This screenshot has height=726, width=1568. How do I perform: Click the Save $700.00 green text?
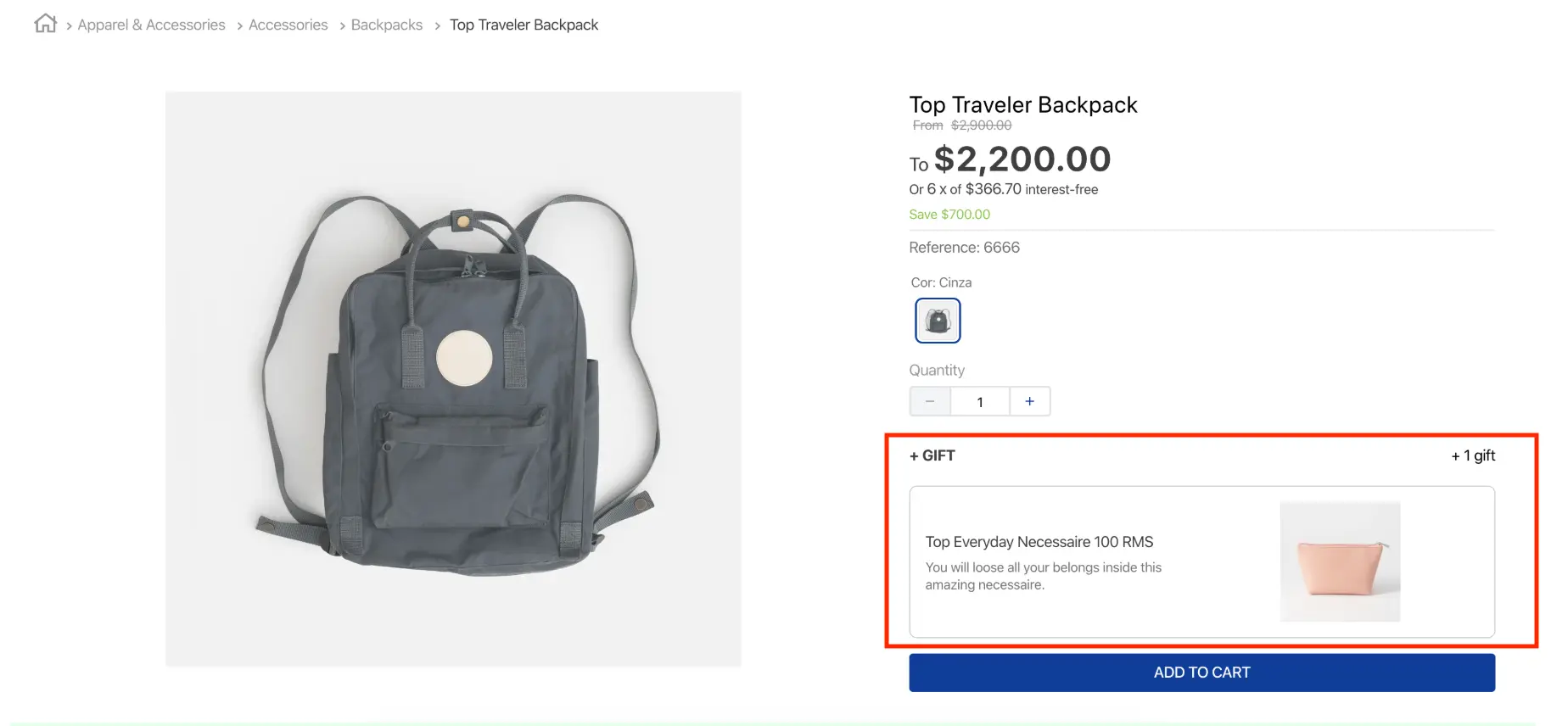949,215
